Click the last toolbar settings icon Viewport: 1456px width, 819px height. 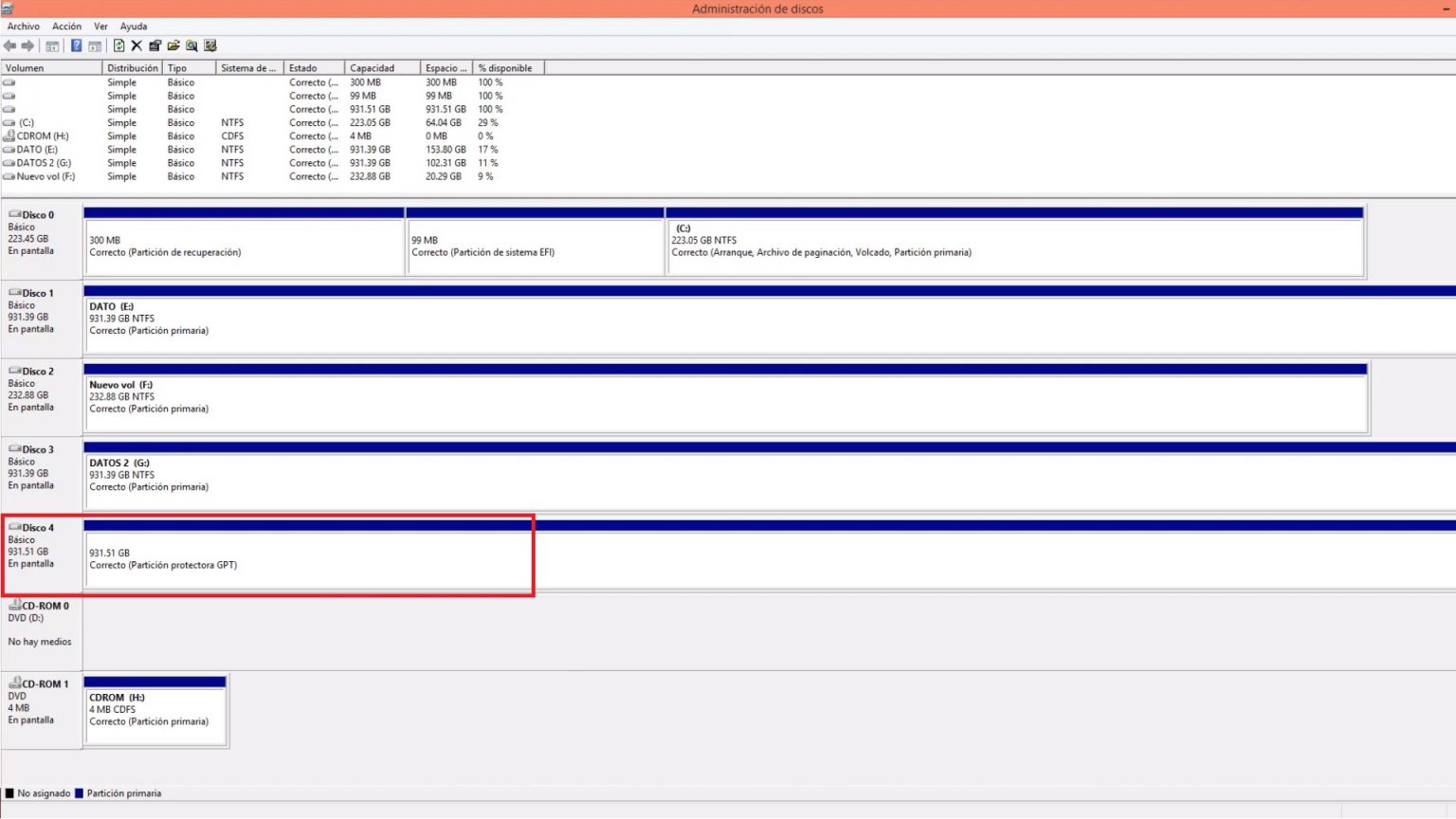(x=210, y=45)
